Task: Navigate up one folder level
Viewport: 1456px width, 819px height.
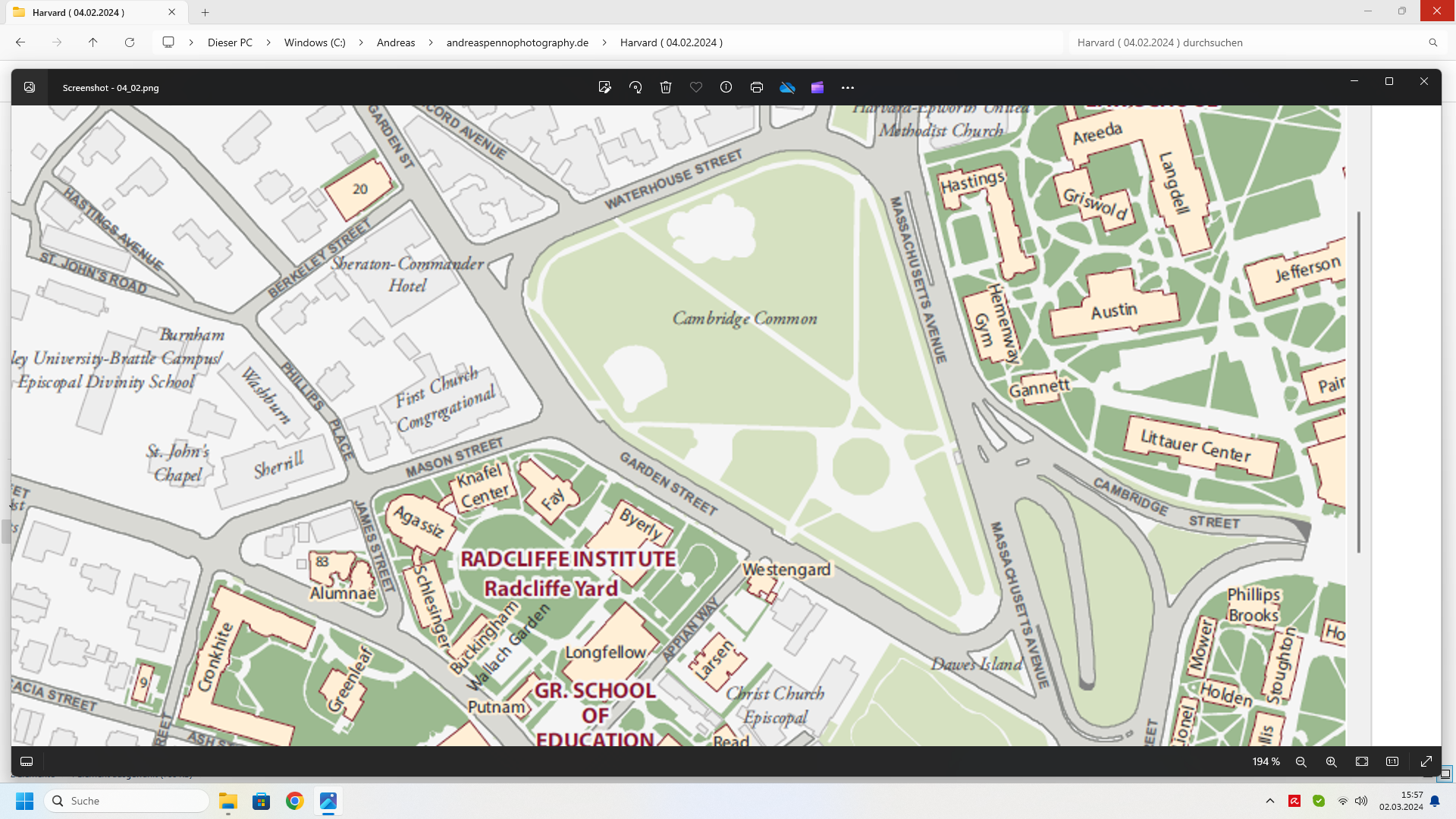Action: point(93,42)
